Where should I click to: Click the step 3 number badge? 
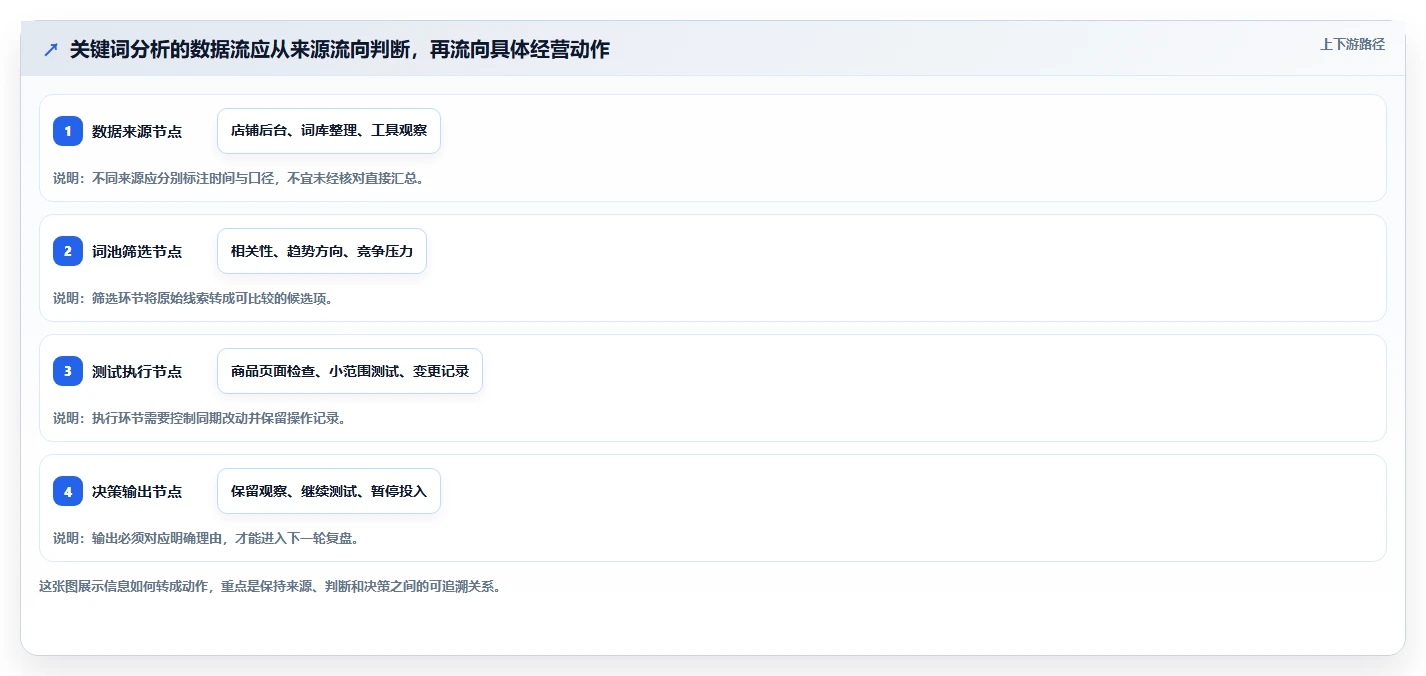68,371
